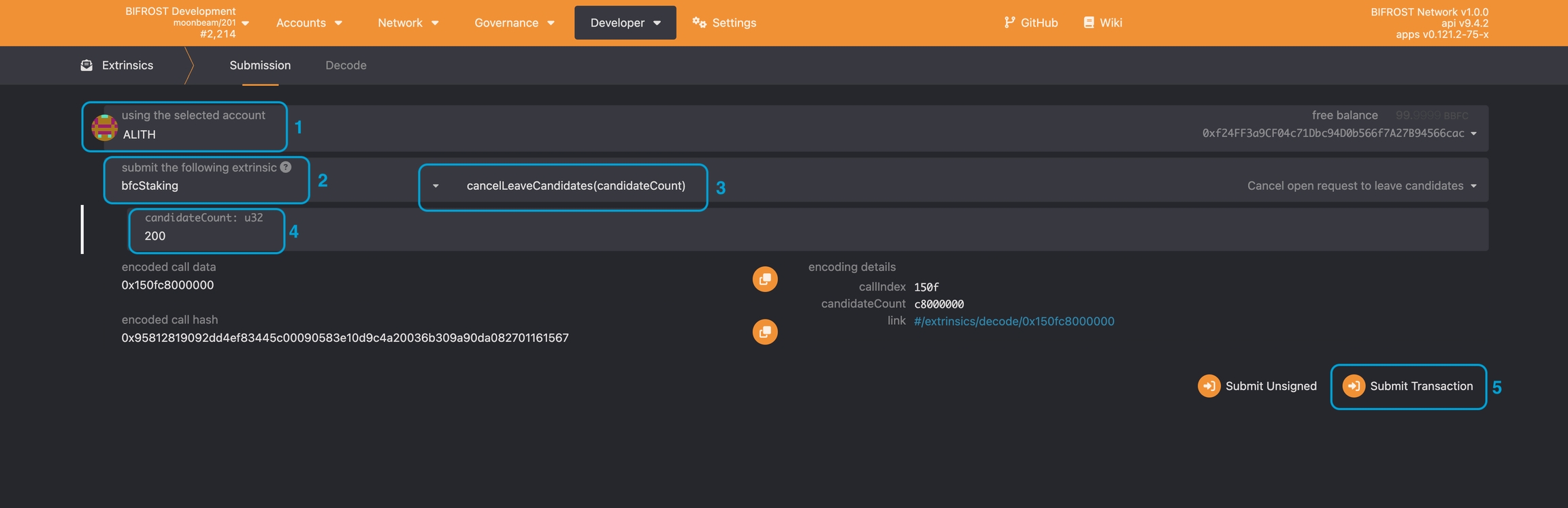Viewport: 1568px width, 508px height.
Task: Open Settings with the gears icon
Action: pos(724,22)
